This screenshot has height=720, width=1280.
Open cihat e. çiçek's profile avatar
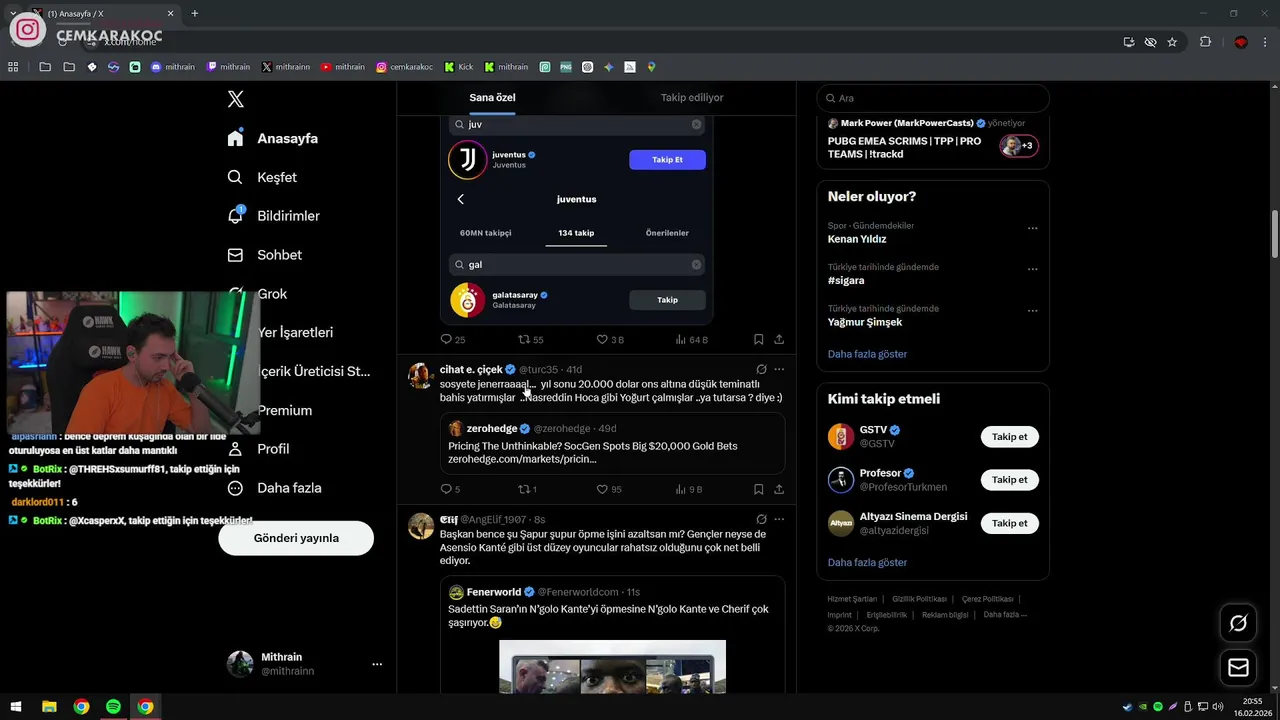pyautogui.click(x=421, y=375)
